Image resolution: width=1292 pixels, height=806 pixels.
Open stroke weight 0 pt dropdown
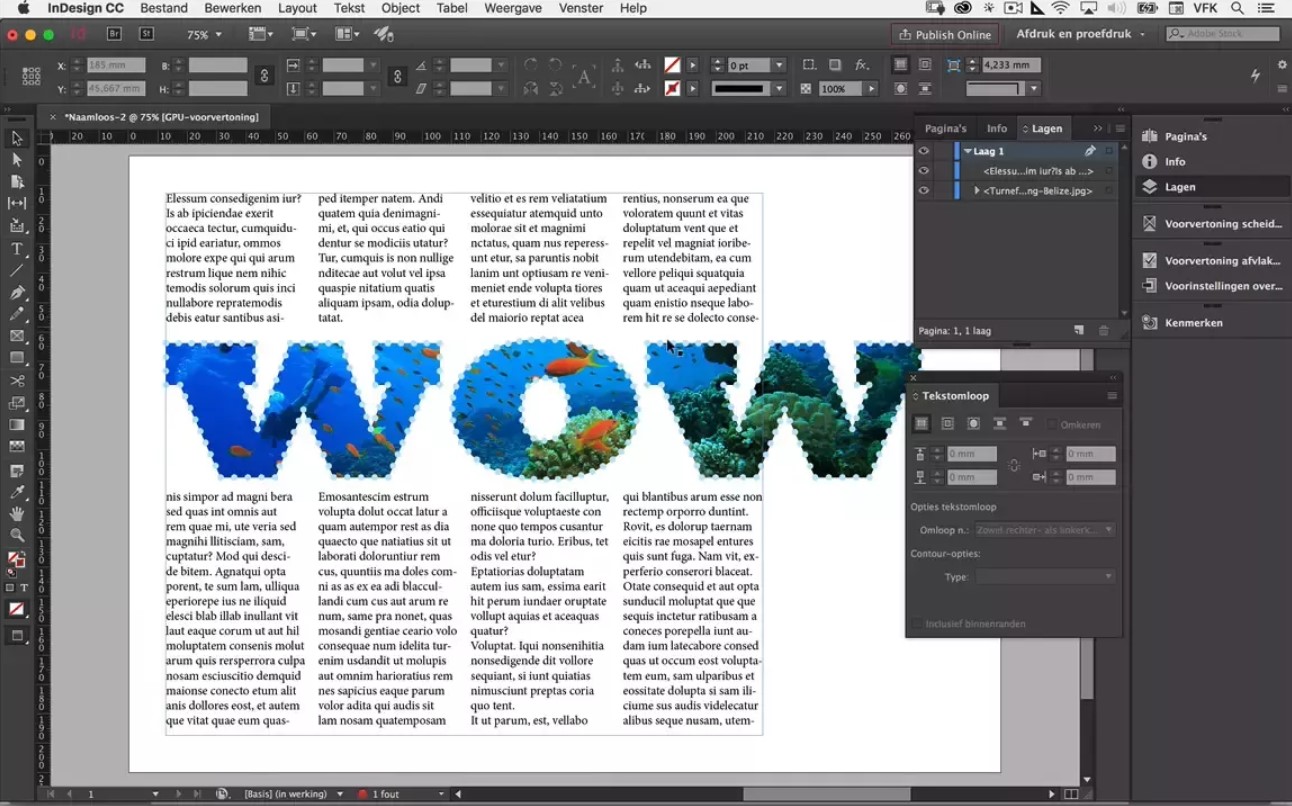[779, 65]
